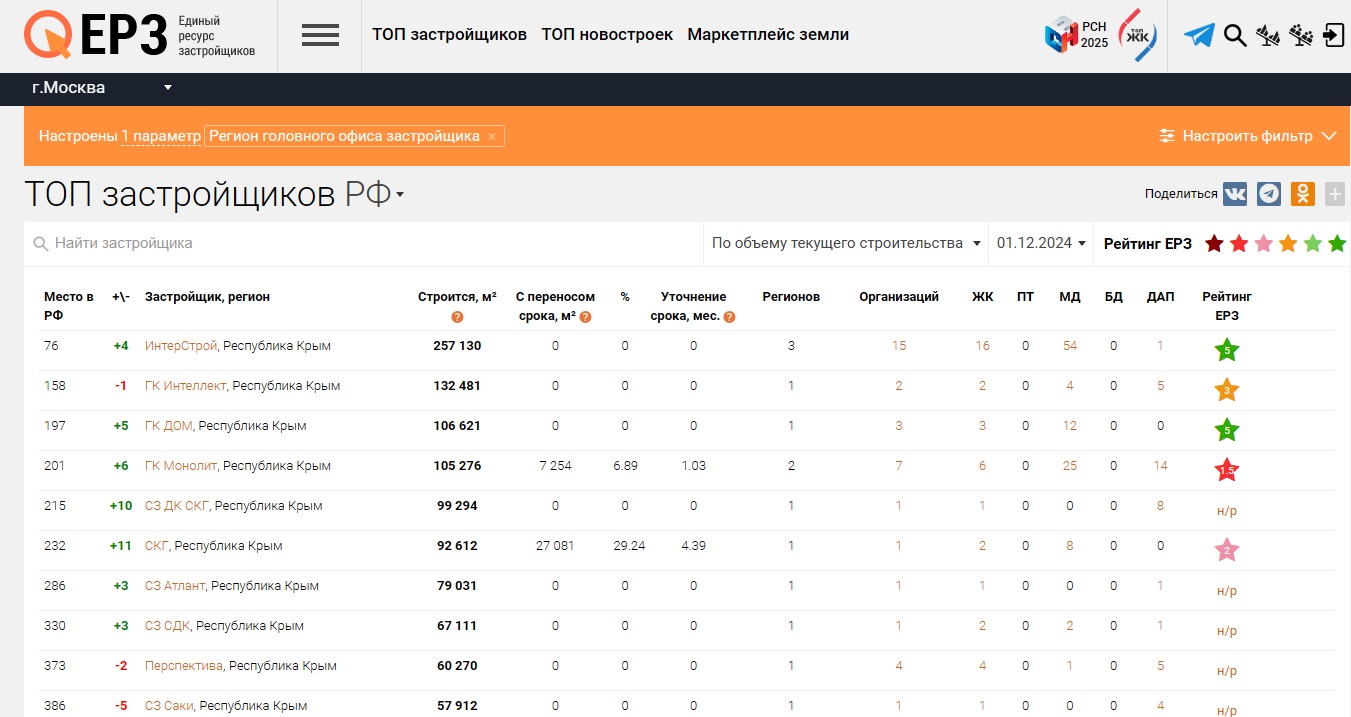Open СКГ developer link in row 232

click(x=157, y=546)
